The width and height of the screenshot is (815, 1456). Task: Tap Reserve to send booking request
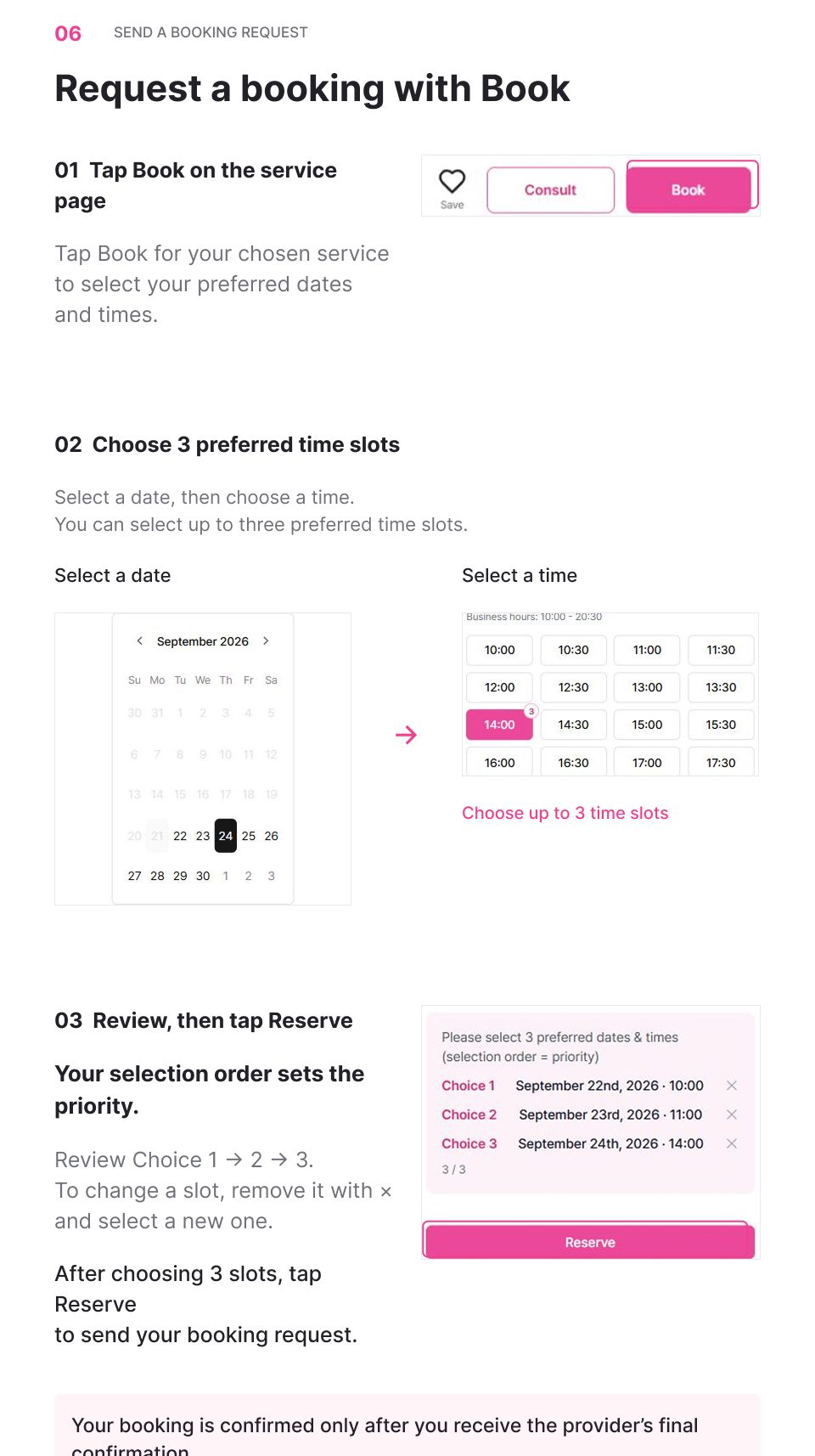(590, 1242)
